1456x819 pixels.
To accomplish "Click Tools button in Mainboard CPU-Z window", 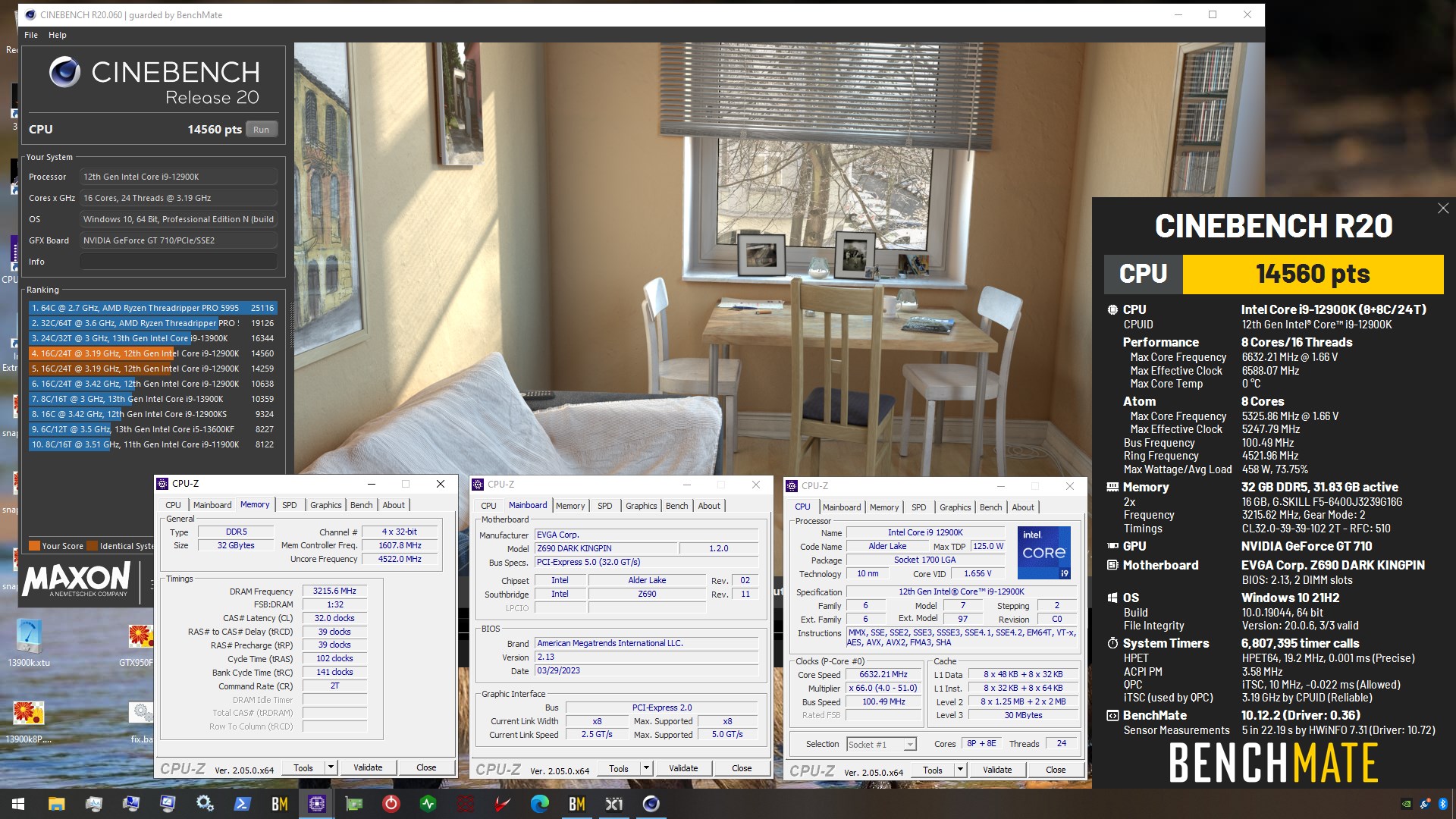I will (x=619, y=768).
